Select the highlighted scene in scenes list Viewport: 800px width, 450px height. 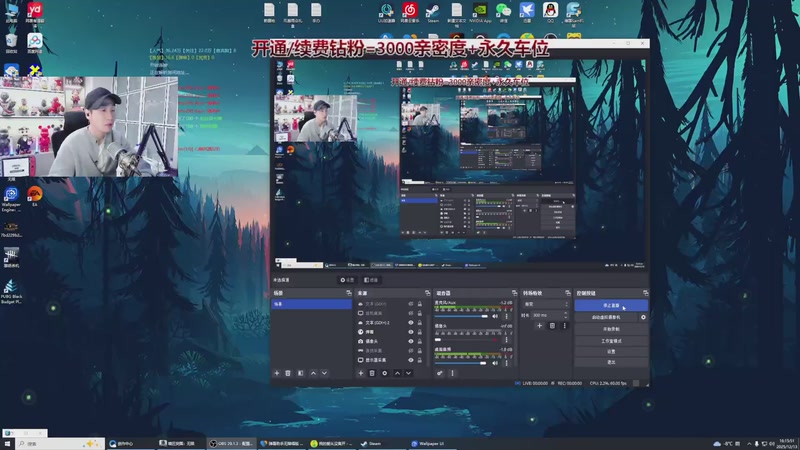tap(312, 304)
